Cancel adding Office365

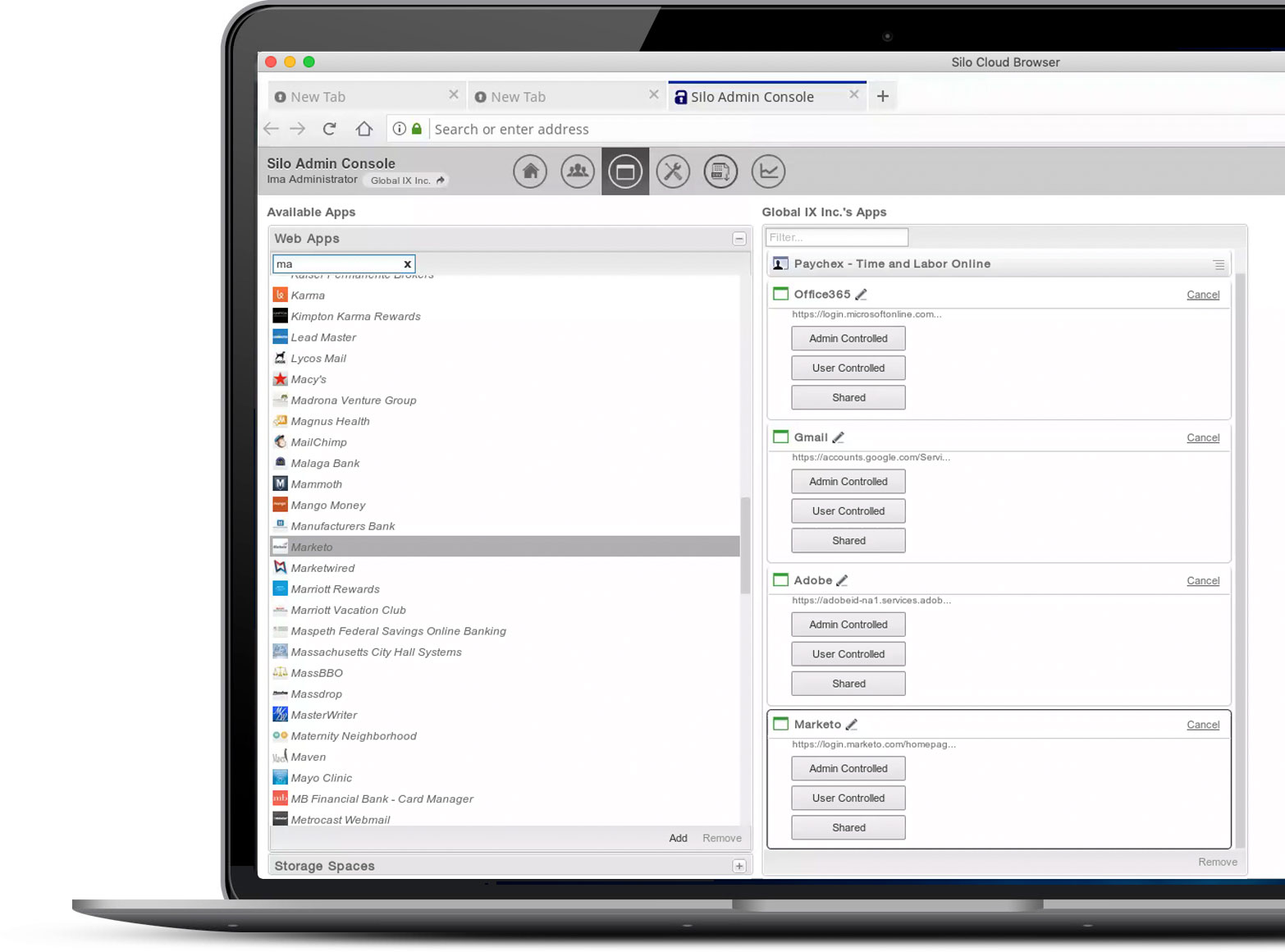(1203, 295)
